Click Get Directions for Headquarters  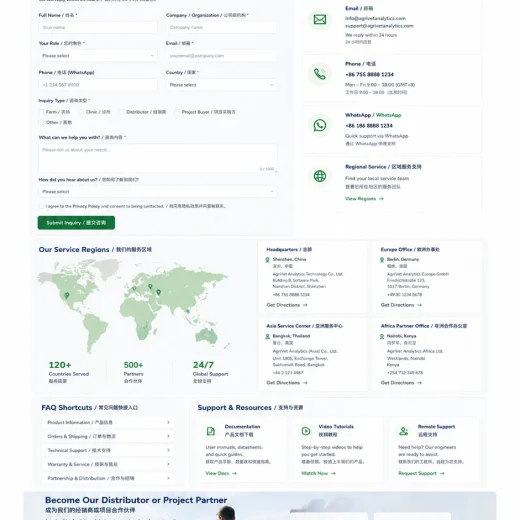(287, 305)
